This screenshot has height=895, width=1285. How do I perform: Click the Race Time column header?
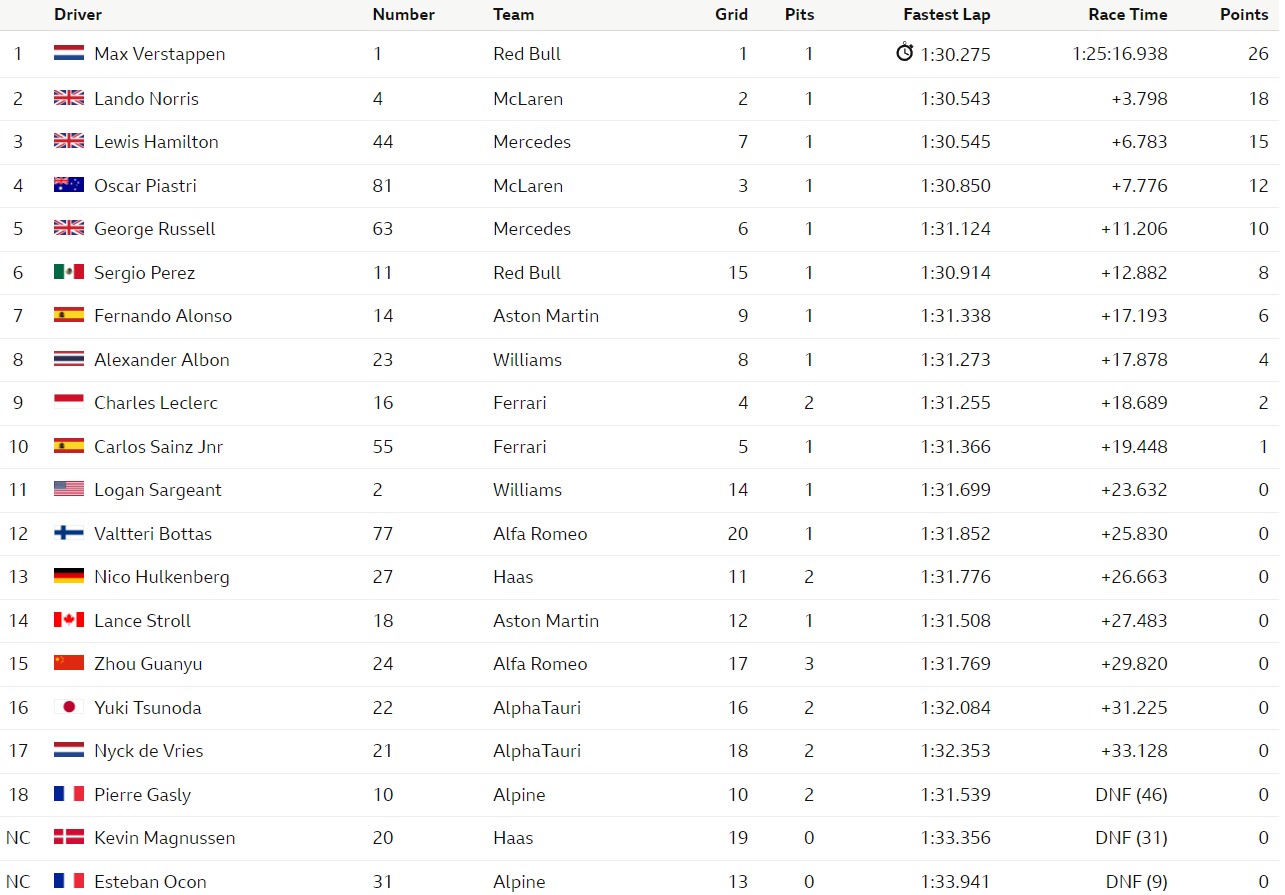click(x=1128, y=14)
